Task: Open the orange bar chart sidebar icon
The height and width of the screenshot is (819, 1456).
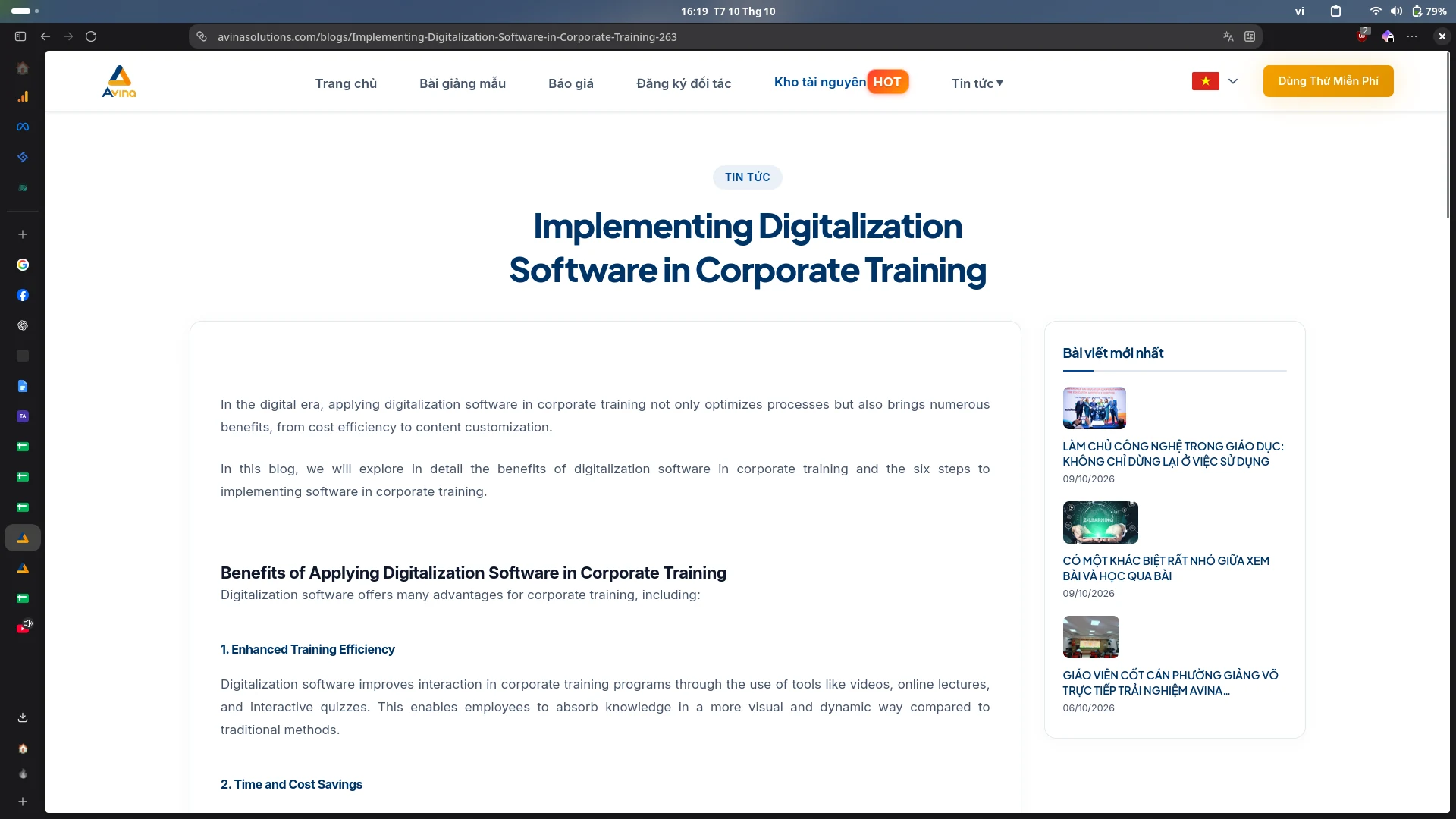Action: (23, 96)
